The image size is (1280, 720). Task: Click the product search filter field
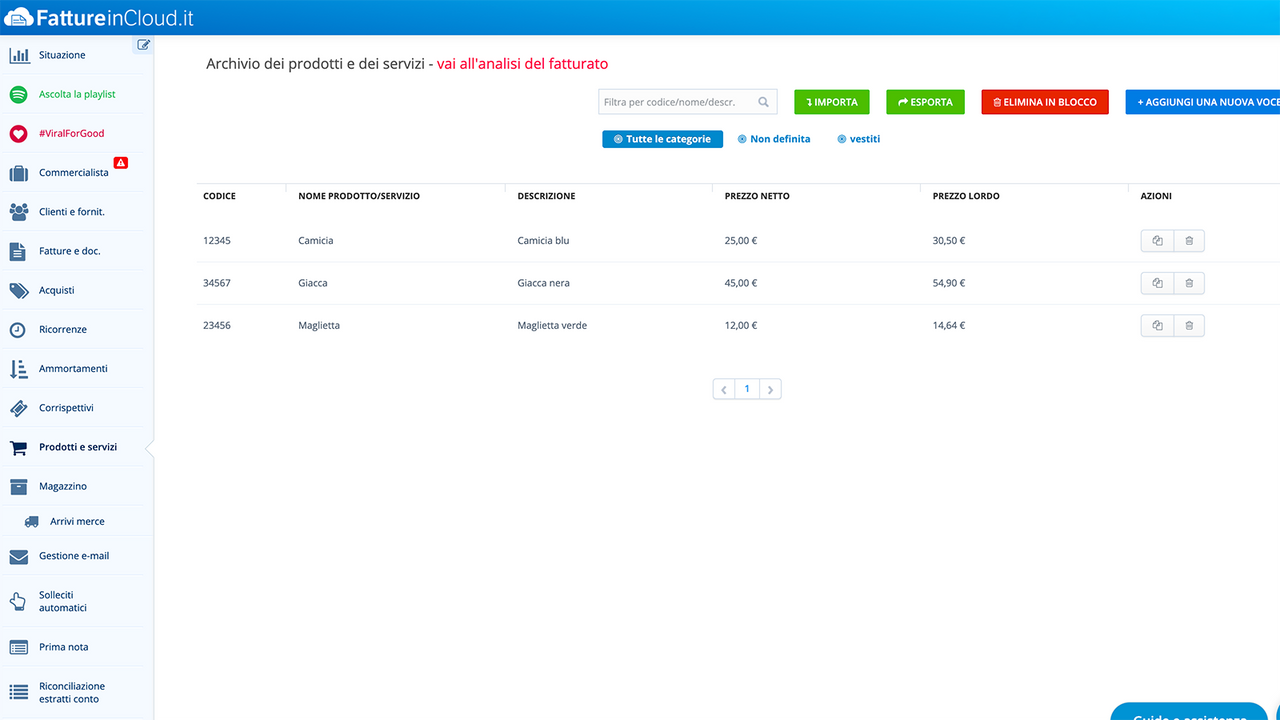point(680,101)
